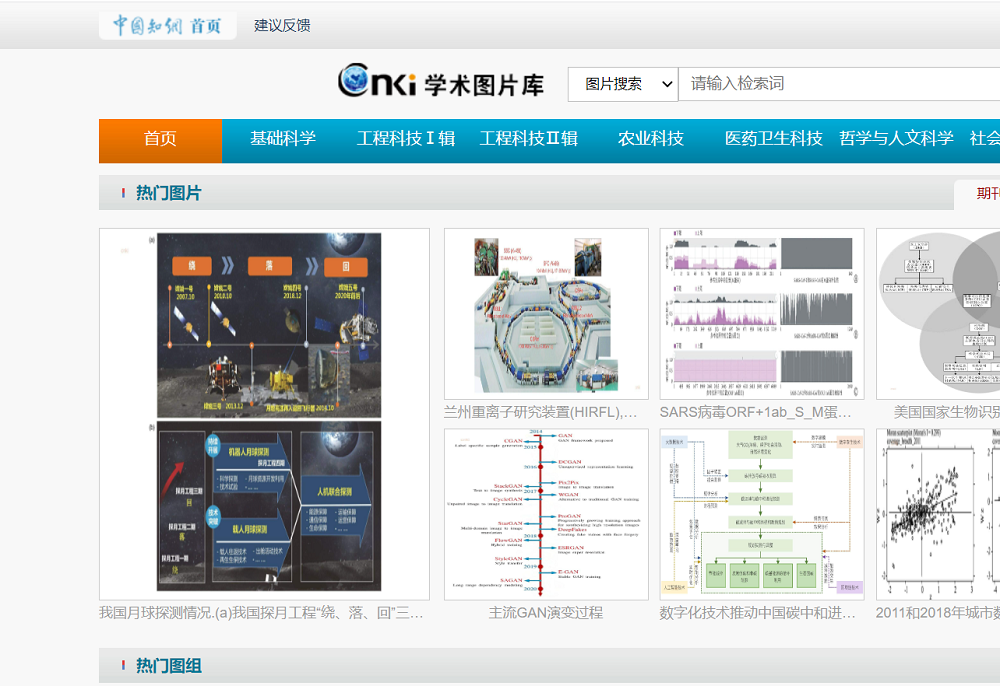Open the 工程科技Ⅱ辑 category

point(529,140)
